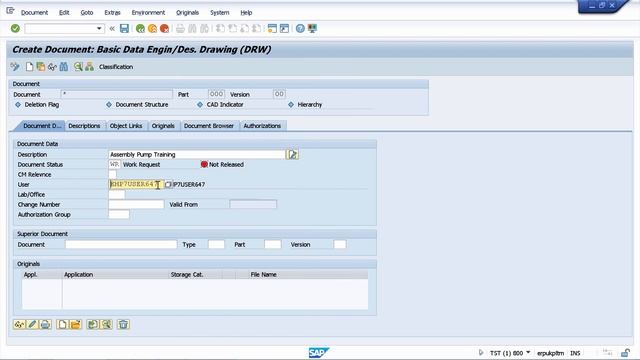Click the long text editor icon beside Description
Screen dimensions: 640x360
(292, 154)
